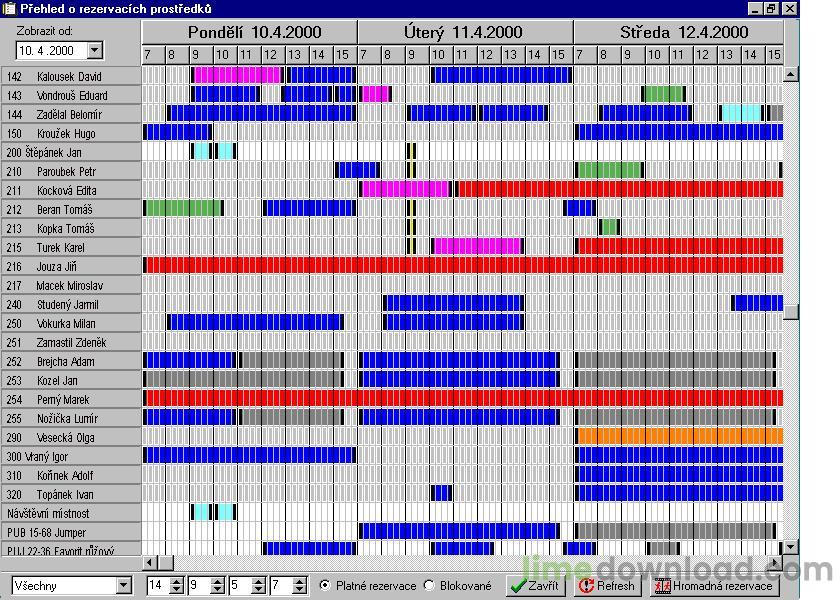
Task: Click the spinner field showing 9
Action: coord(199,585)
